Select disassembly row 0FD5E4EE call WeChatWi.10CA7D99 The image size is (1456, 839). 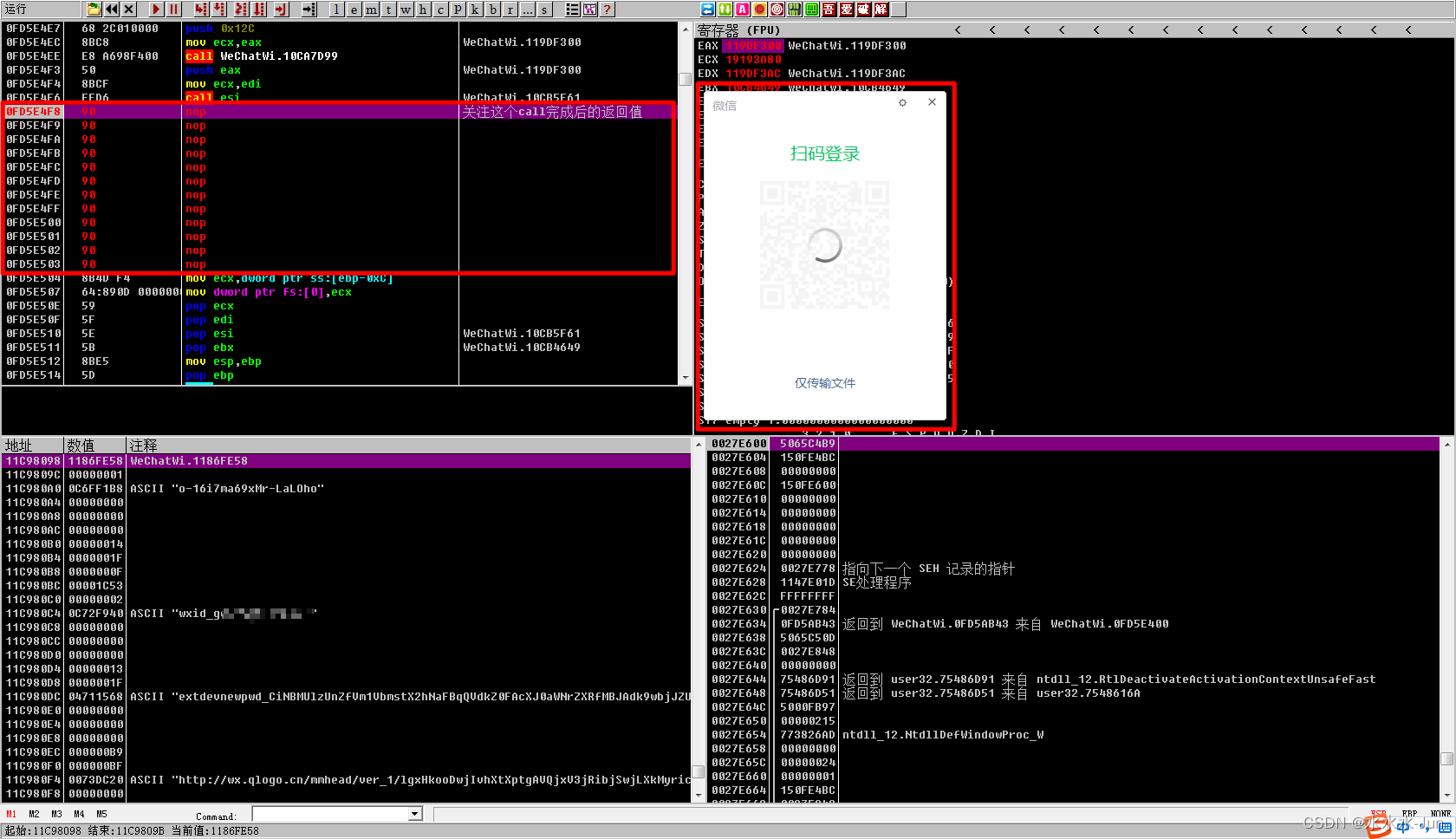click(x=340, y=56)
